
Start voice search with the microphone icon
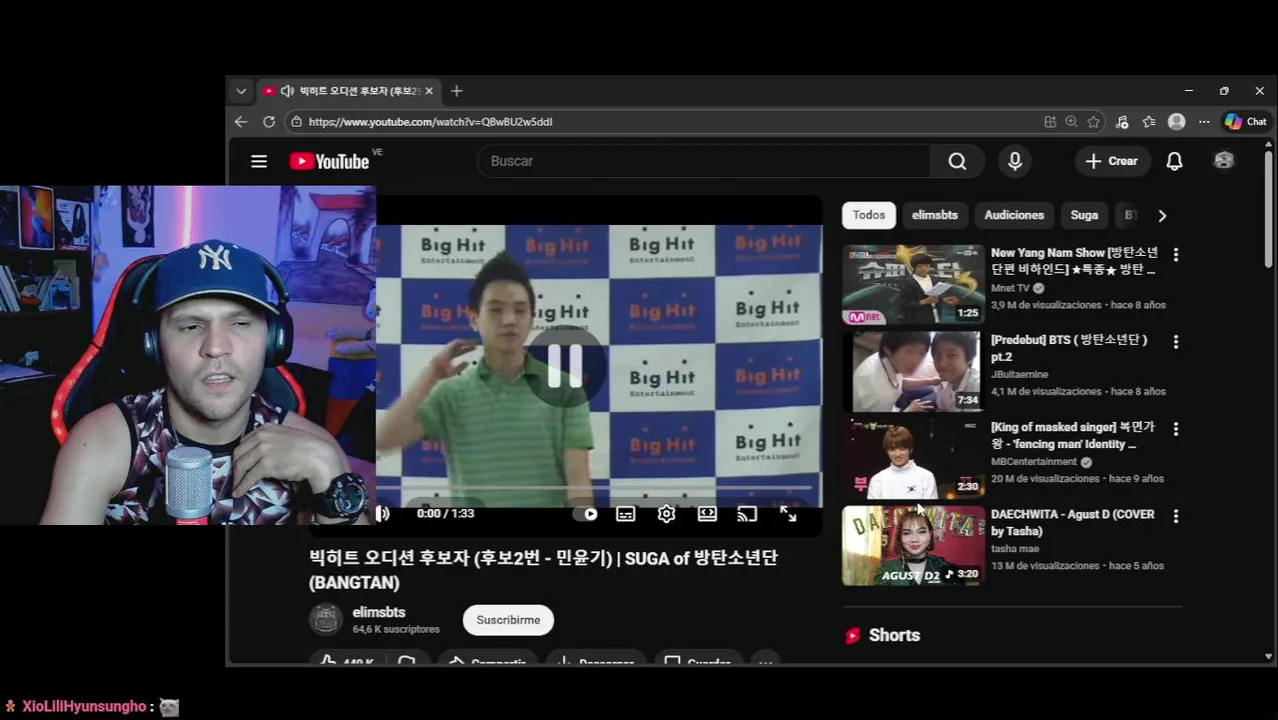point(1015,161)
